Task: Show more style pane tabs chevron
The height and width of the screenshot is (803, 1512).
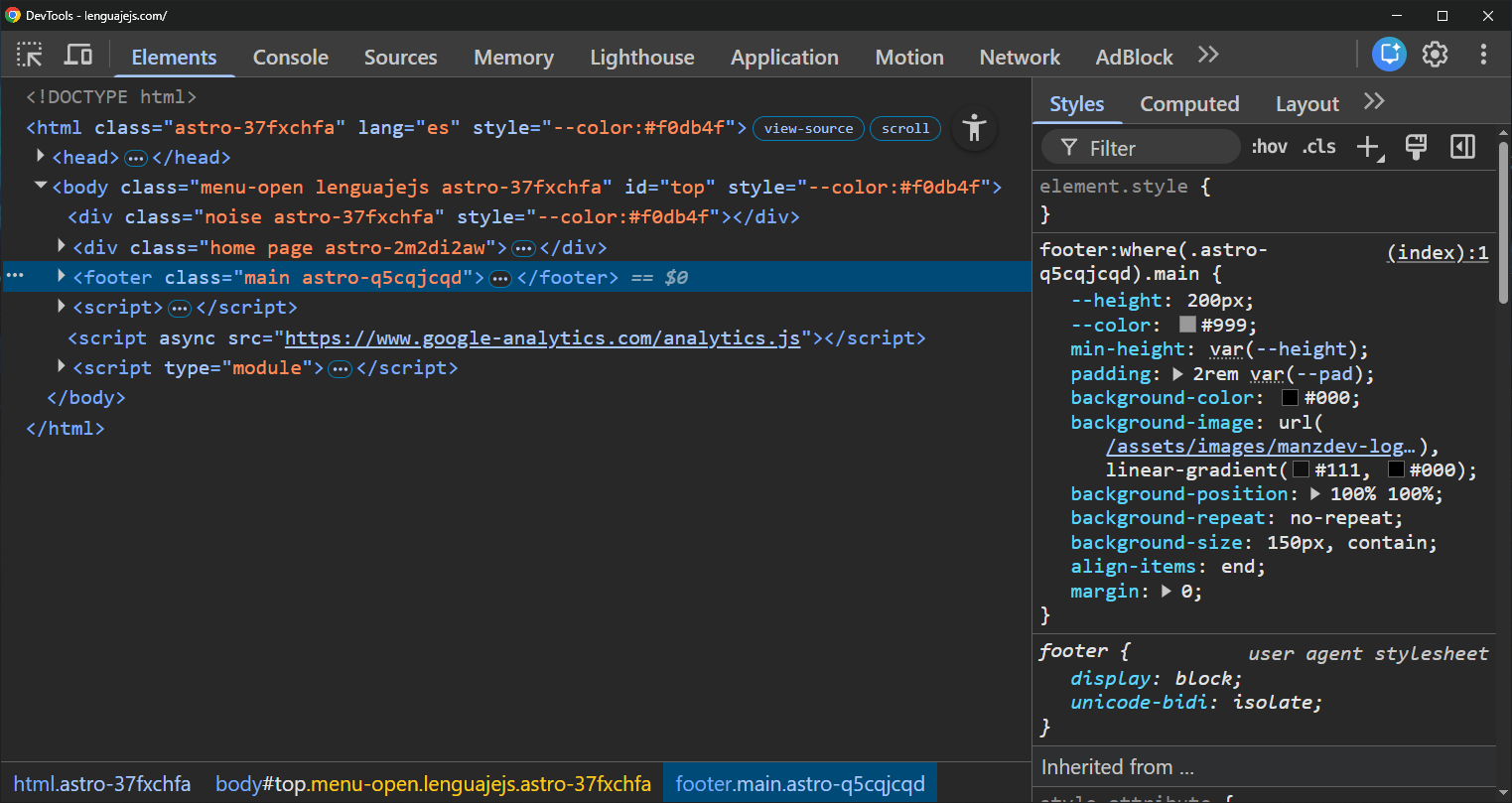Action: tap(1374, 102)
